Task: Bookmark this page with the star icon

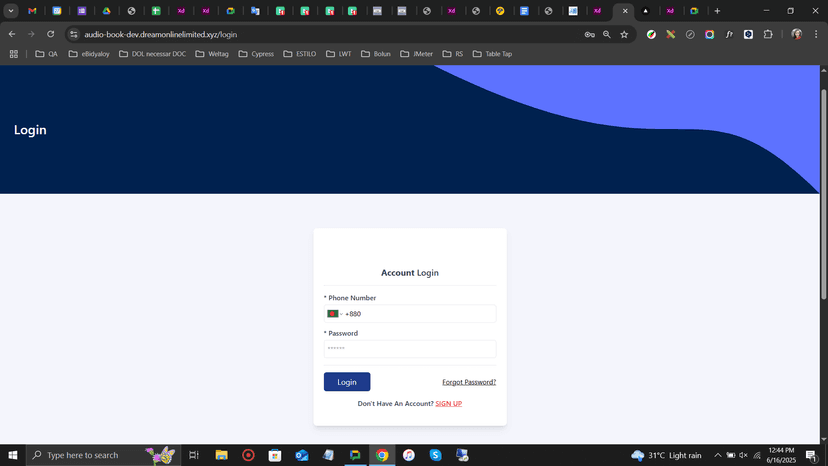Action: point(624,34)
